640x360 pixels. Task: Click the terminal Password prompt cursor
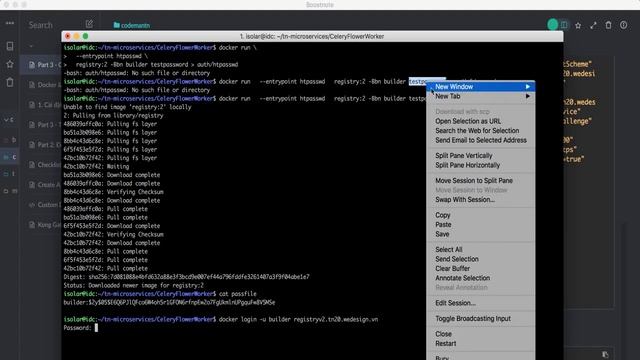(x=96, y=328)
